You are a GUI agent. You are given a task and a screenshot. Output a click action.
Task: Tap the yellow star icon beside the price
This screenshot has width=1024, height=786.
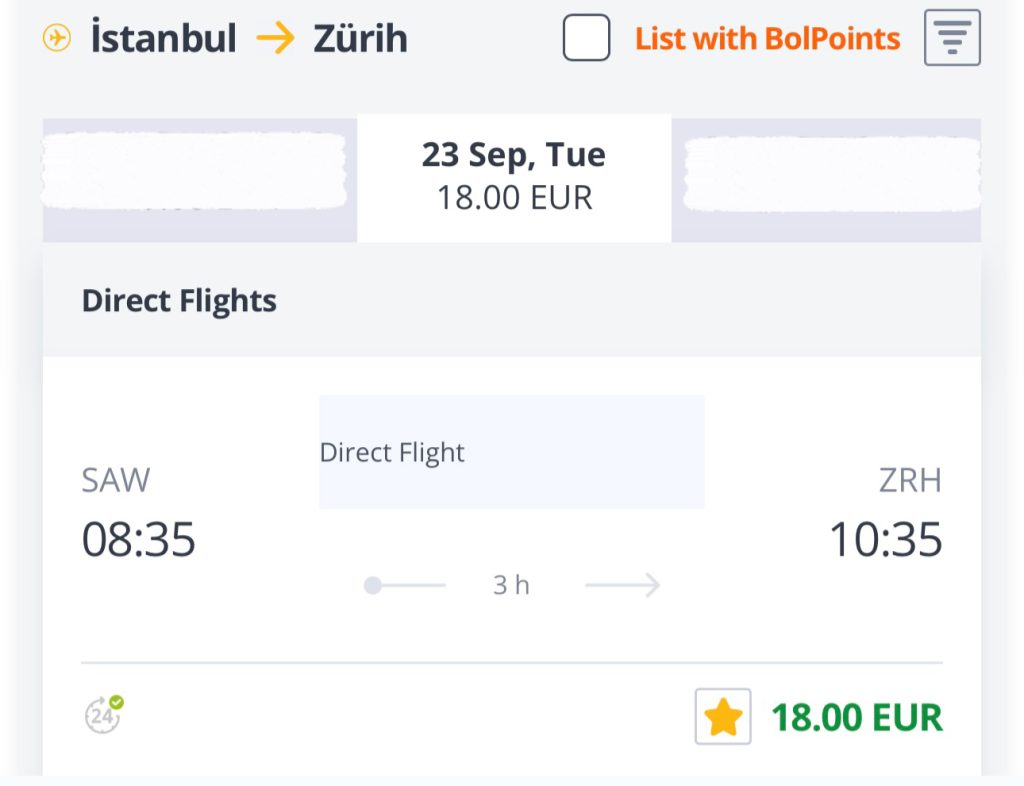point(723,717)
